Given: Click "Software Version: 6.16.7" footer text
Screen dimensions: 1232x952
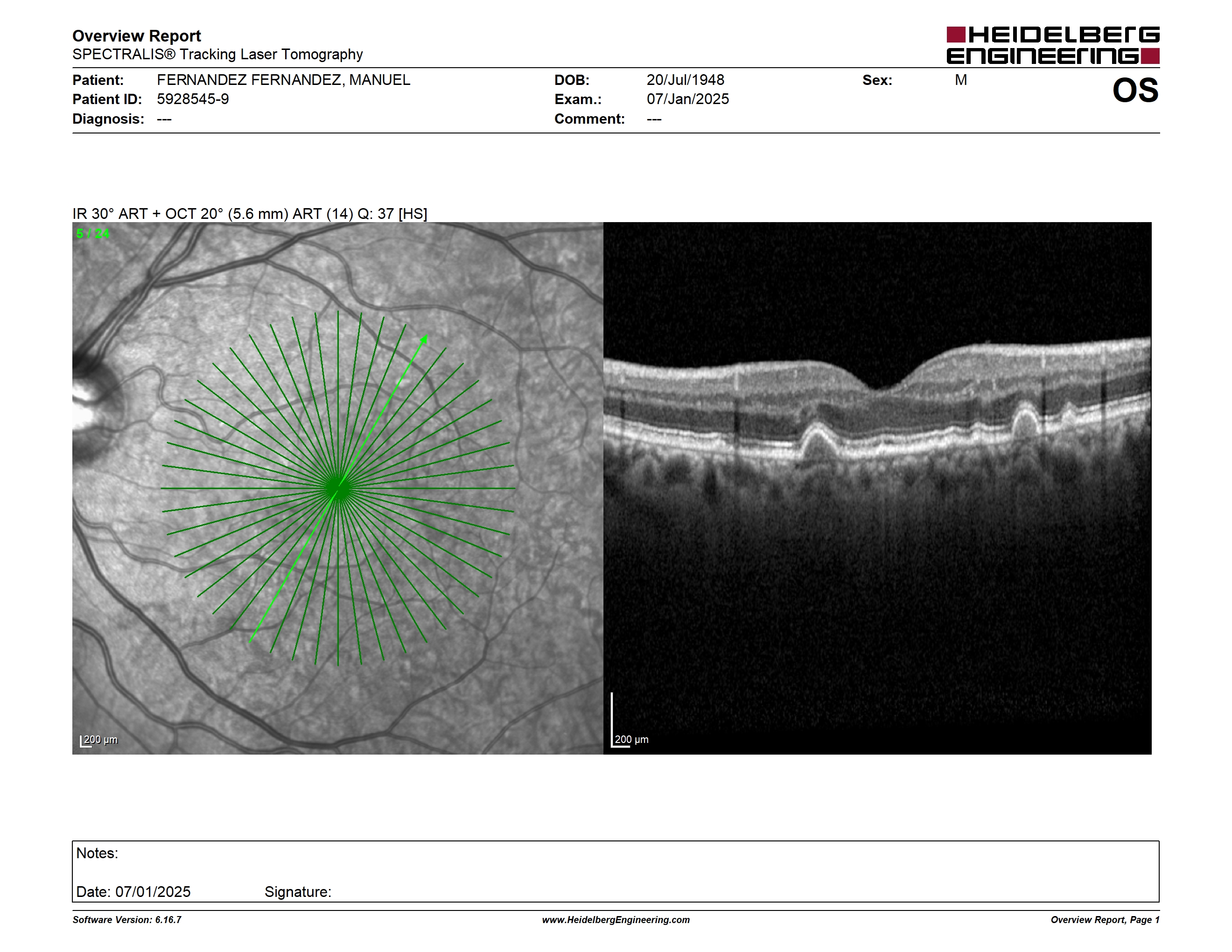Looking at the screenshot, I should click(127, 920).
